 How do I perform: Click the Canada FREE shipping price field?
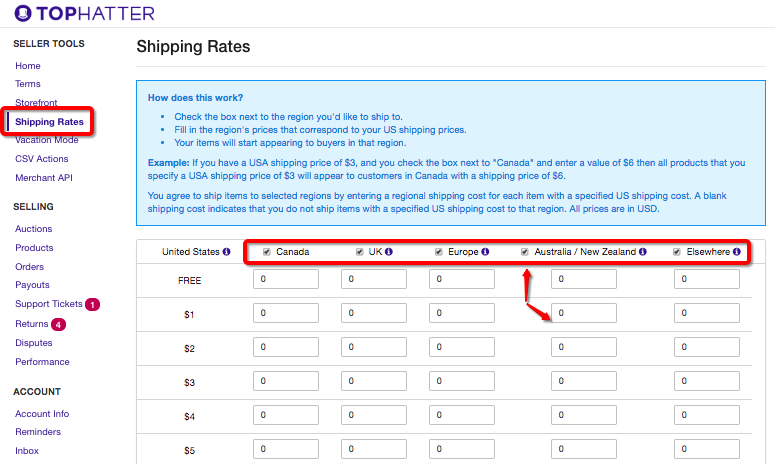[x=285, y=281]
